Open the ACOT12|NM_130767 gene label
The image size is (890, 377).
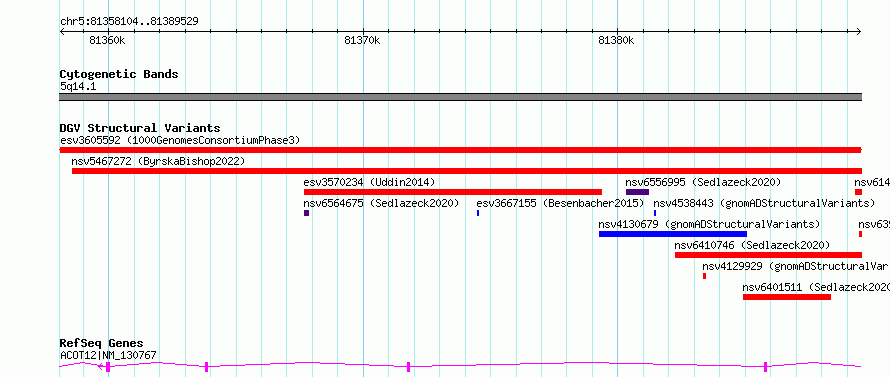(x=108, y=356)
